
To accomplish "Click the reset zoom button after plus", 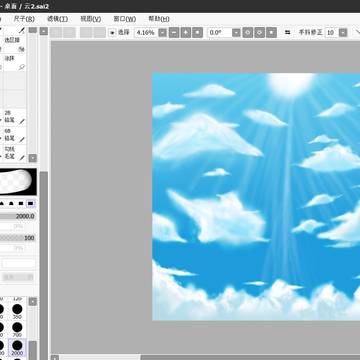I will pos(198,32).
